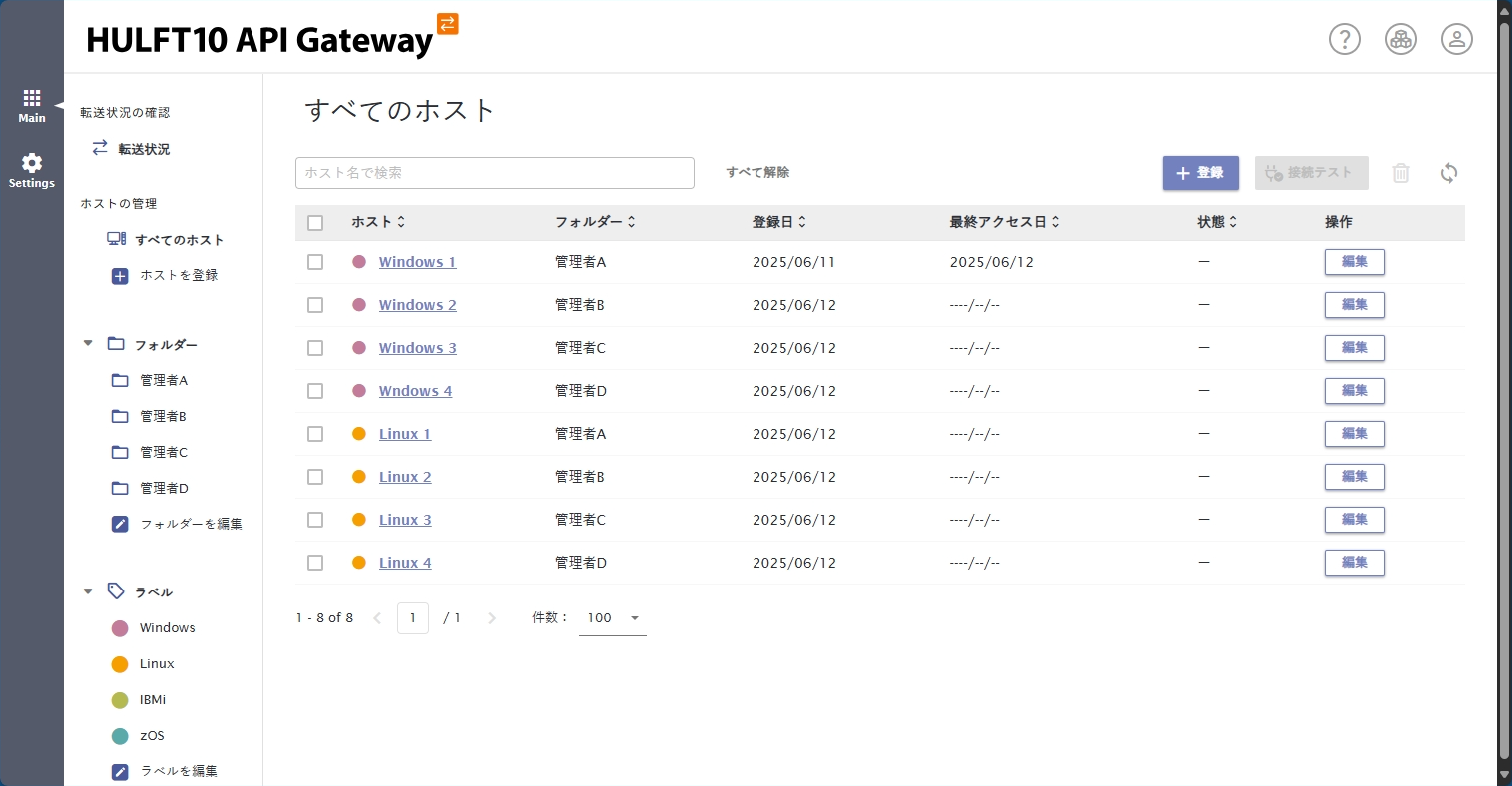Screen dimensions: 1512x786
Task: Focus the ホスト名で検索 search field
Action: click(495, 173)
